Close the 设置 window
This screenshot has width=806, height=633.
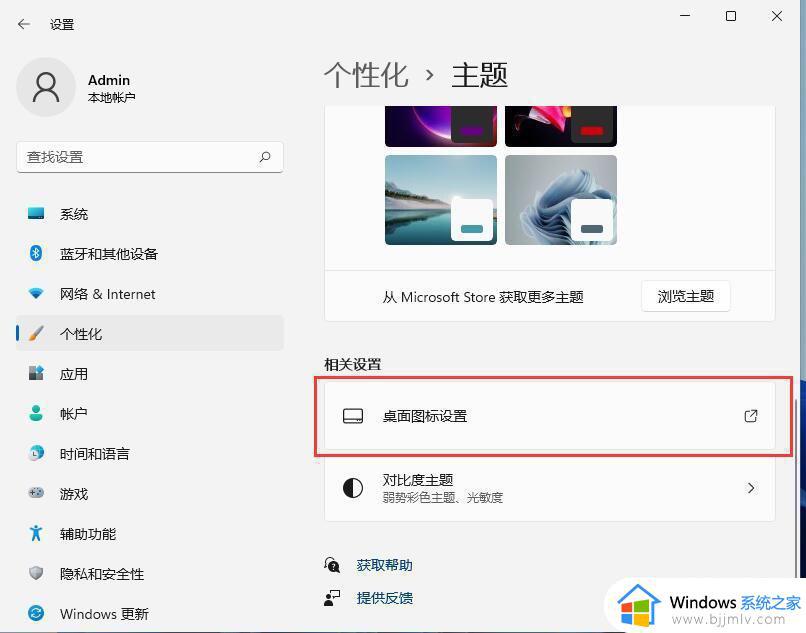(x=777, y=16)
